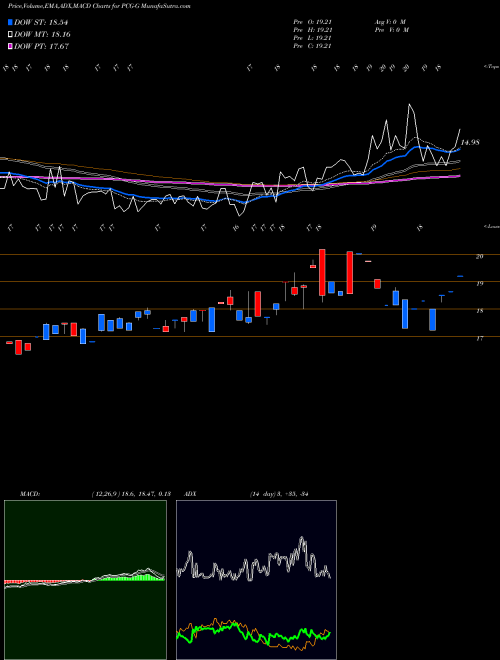Click the 'Pre O: 19.21' value
This screenshot has height=660, width=500.
click(x=312, y=22)
